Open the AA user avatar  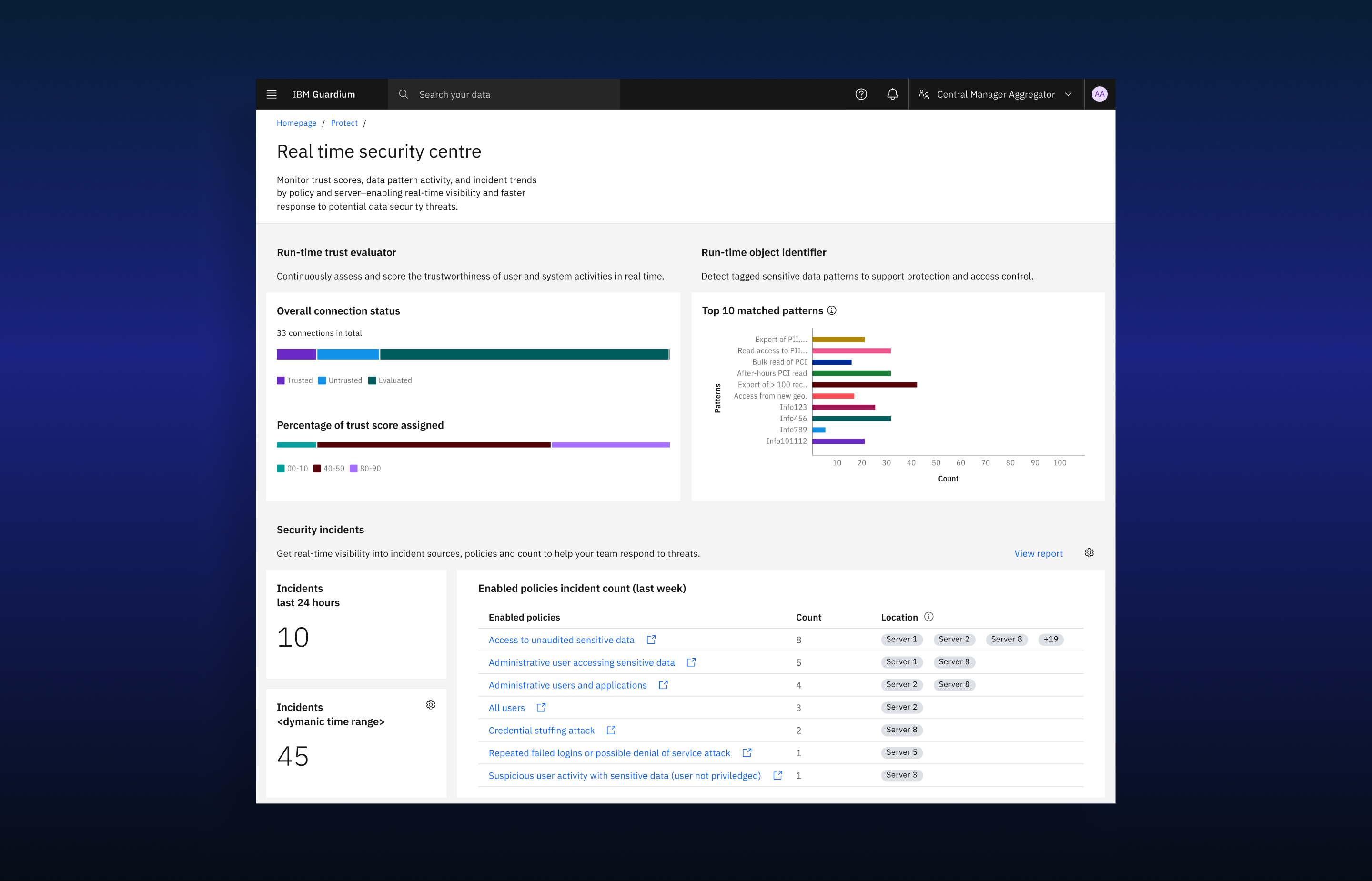tap(1099, 94)
